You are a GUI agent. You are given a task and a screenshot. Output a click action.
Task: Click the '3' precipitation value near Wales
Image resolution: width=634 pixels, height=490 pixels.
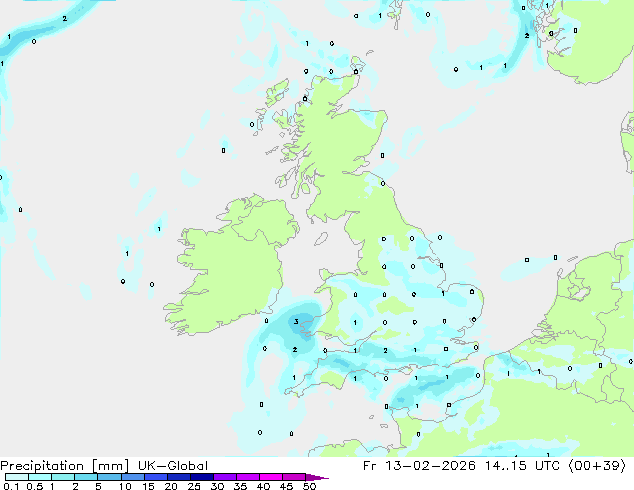pyautogui.click(x=296, y=321)
